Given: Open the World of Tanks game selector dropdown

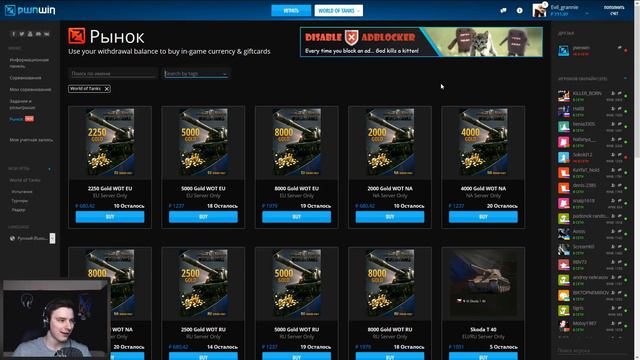Looking at the screenshot, I should (339, 11).
